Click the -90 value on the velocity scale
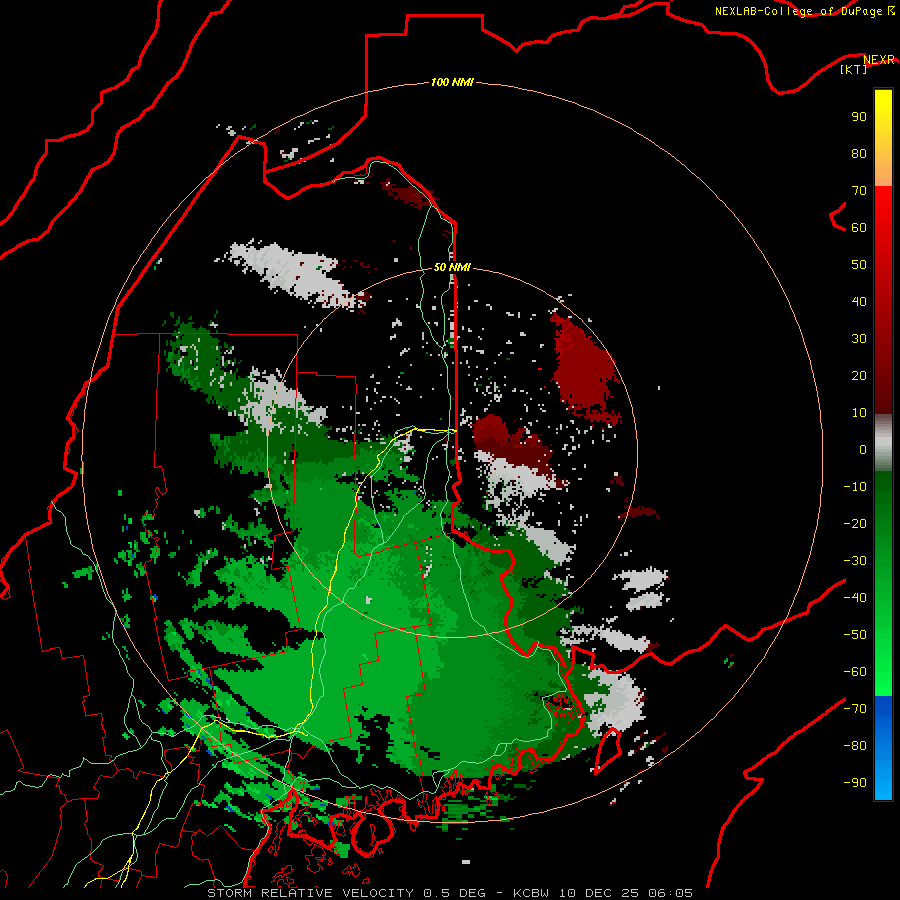 (855, 783)
